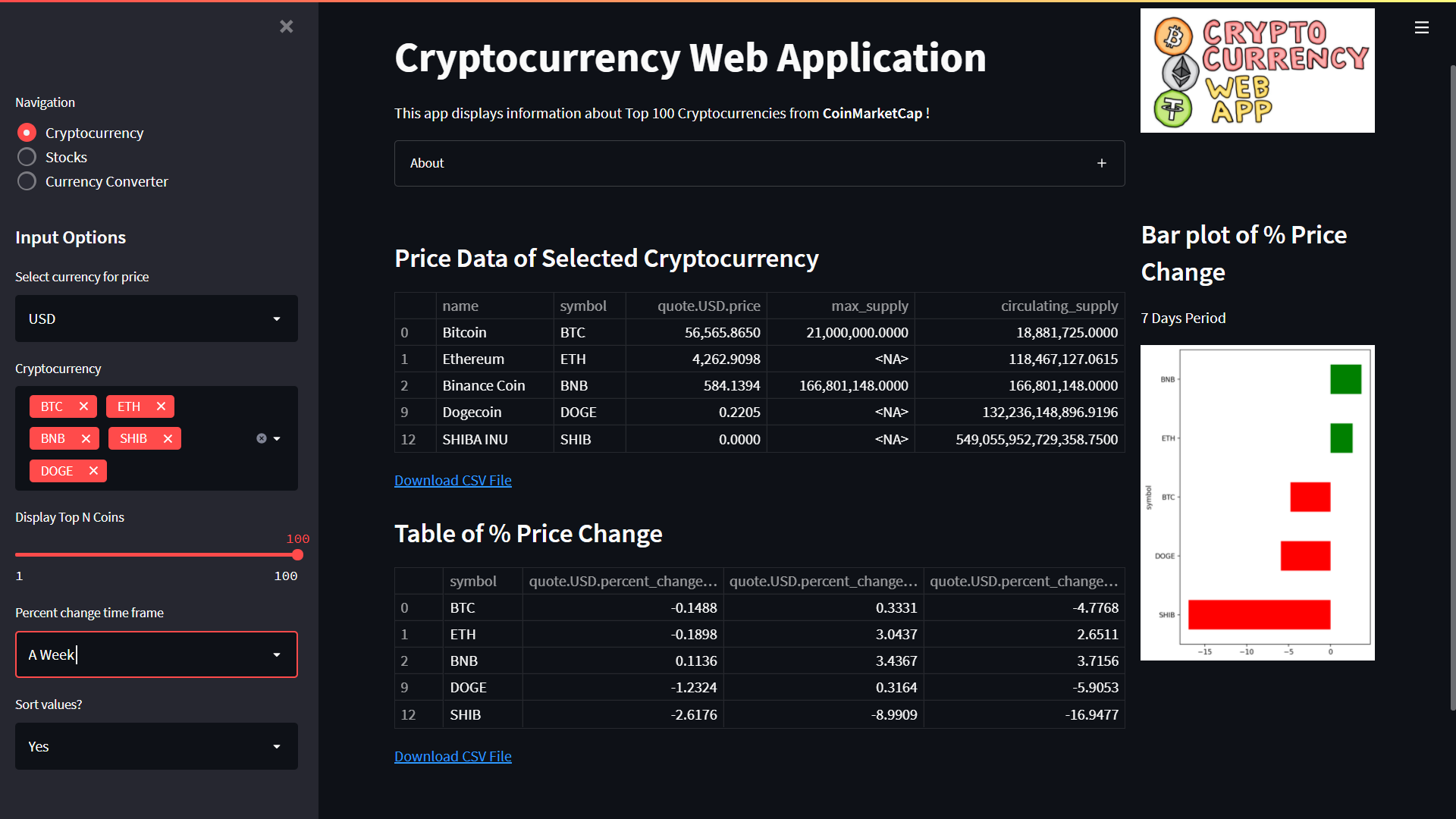Open the app hamburger menu
Screen dimensions: 1456x819
pos(1421,27)
